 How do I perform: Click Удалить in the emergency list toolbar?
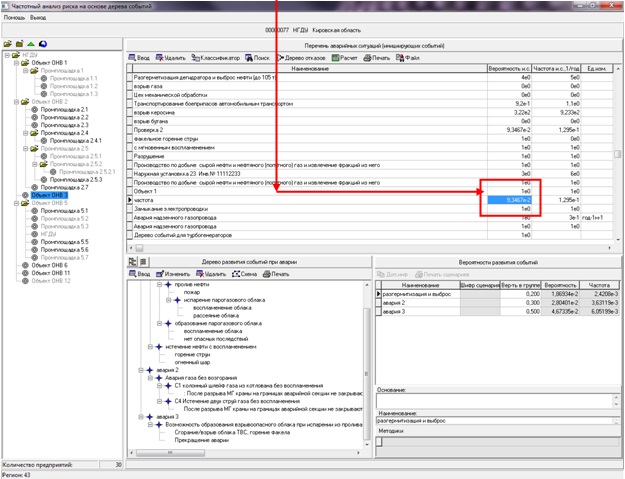(x=175, y=59)
